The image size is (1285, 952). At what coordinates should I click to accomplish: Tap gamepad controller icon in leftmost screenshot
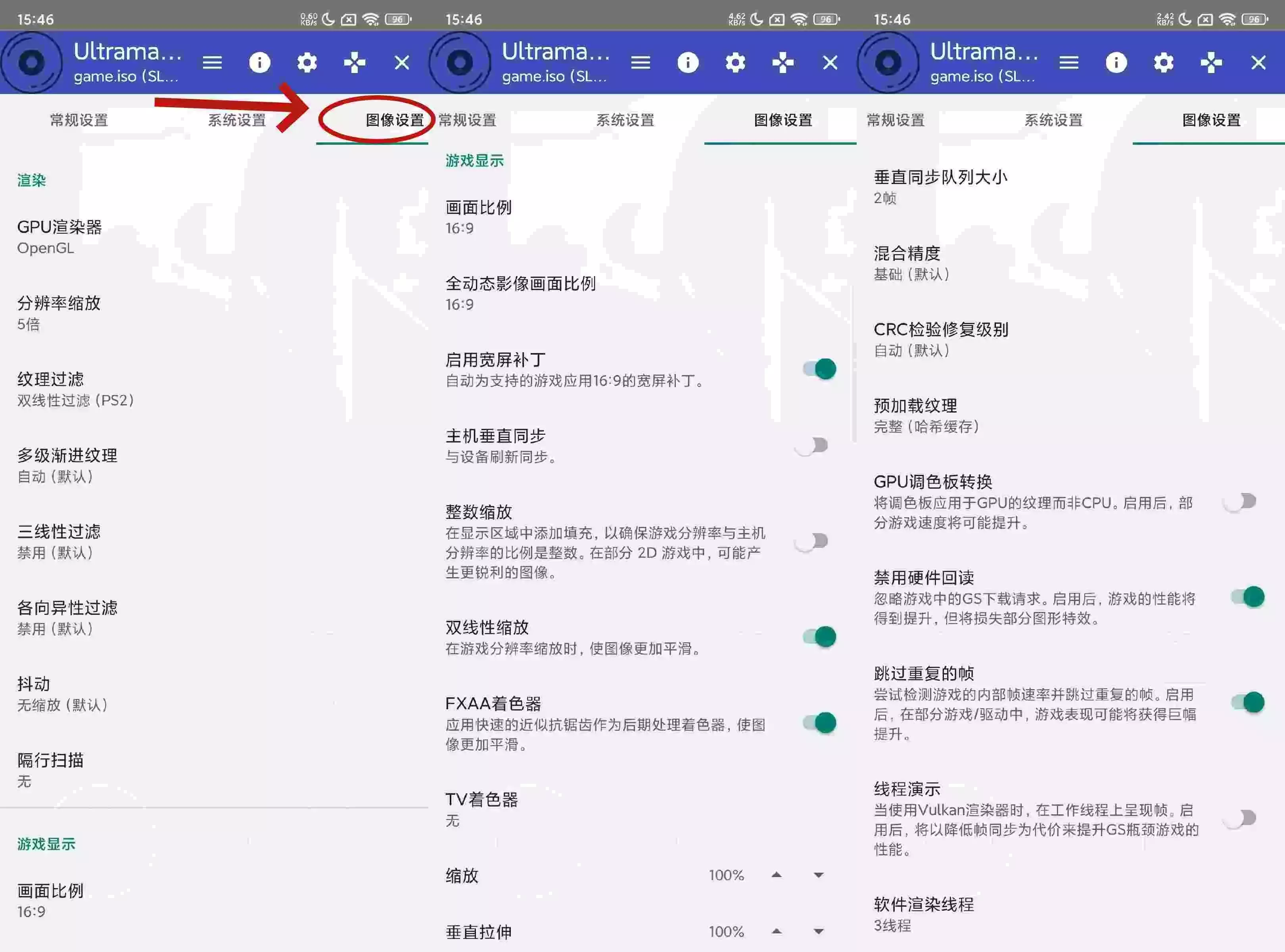point(355,62)
